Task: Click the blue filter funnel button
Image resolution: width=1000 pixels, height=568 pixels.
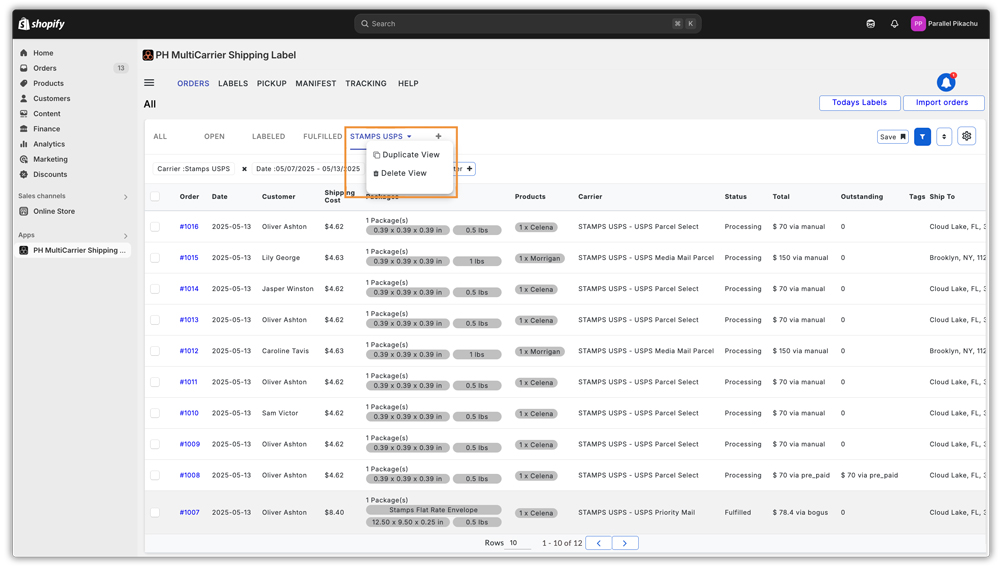Action: point(922,136)
